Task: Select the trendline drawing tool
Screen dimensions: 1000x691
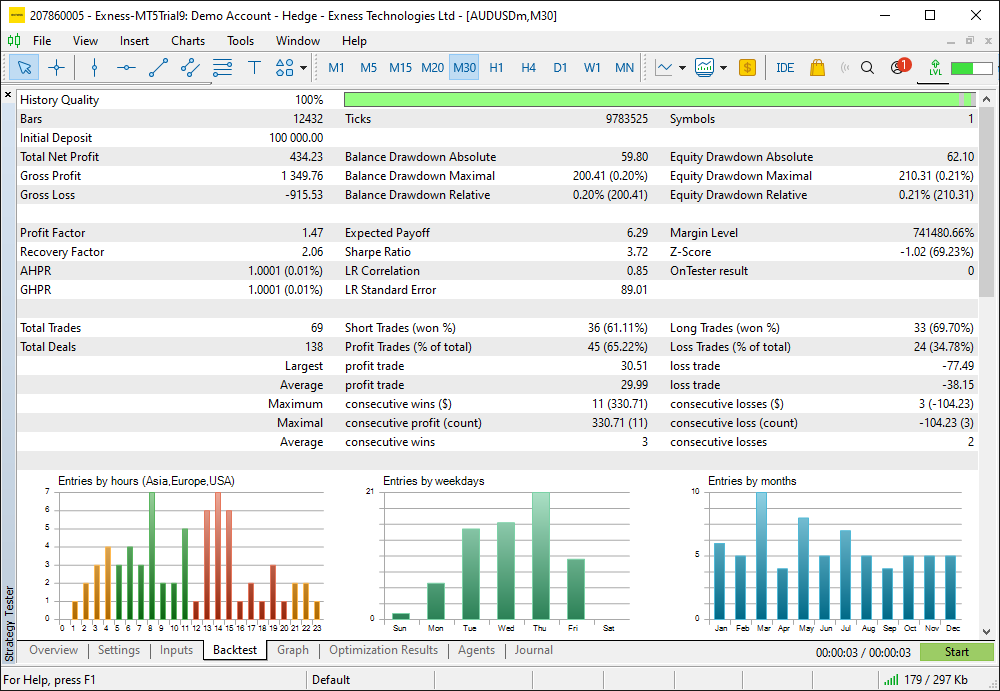Action: [158, 67]
